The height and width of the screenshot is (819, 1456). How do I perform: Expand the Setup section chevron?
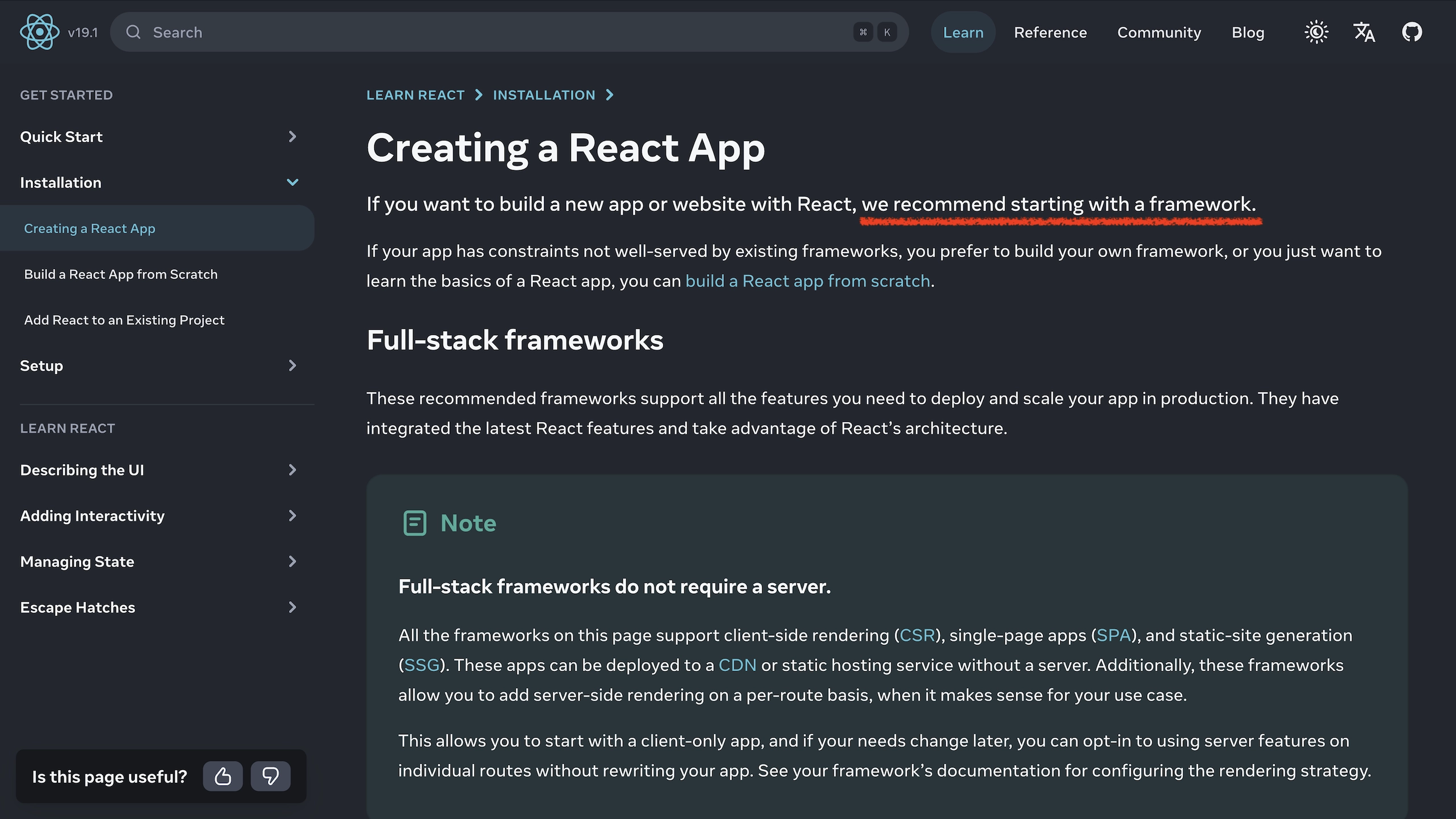click(292, 365)
